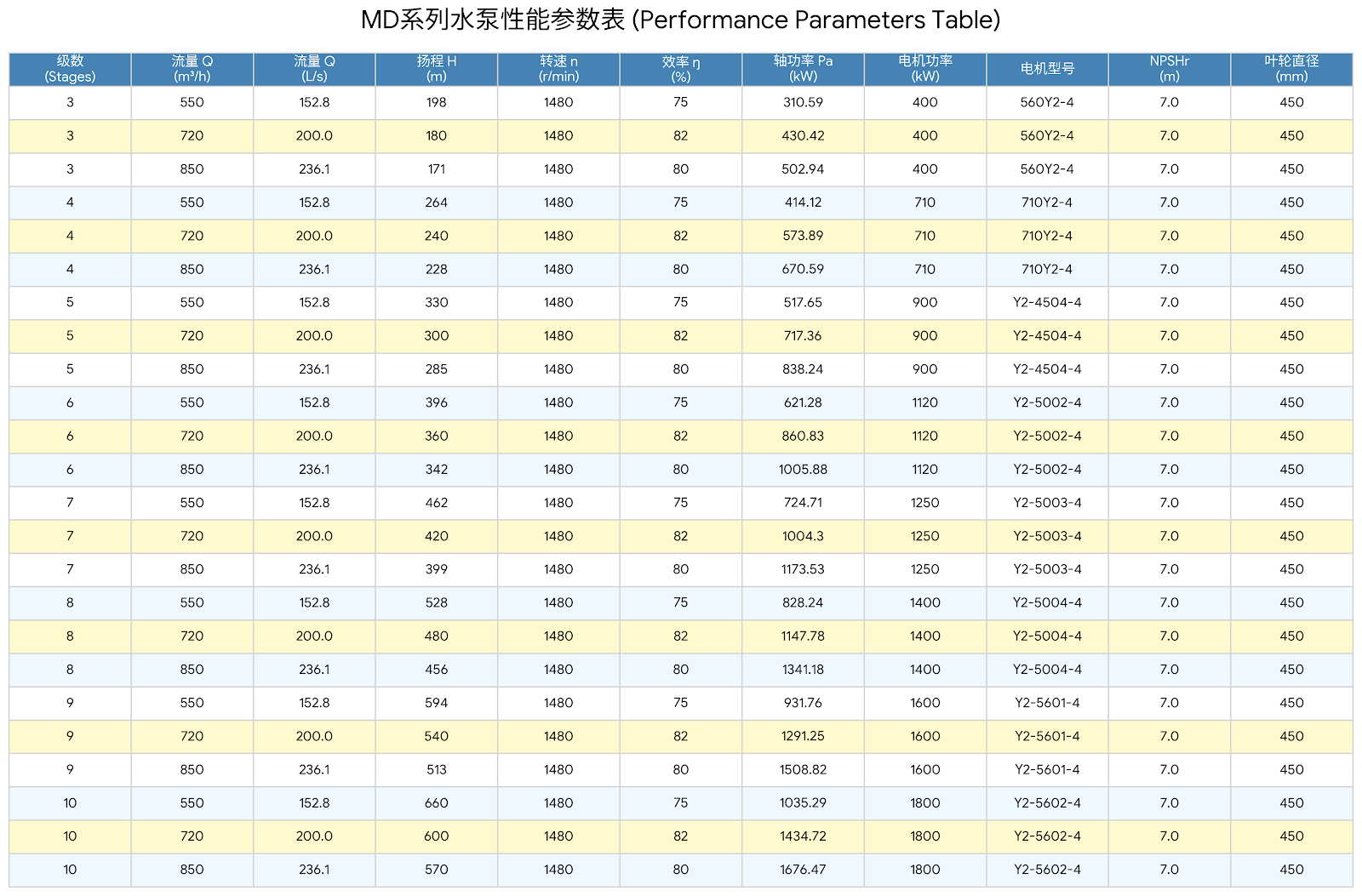Click the head value '264'
The width and height of the screenshot is (1362, 896).
pos(437,203)
